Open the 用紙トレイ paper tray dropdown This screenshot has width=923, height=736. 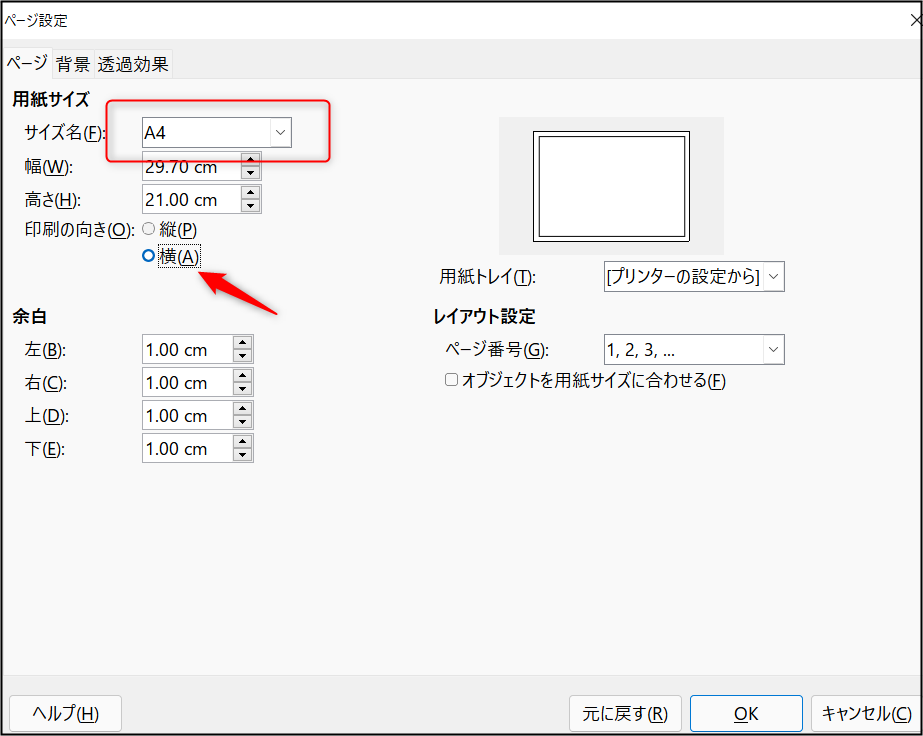point(694,277)
